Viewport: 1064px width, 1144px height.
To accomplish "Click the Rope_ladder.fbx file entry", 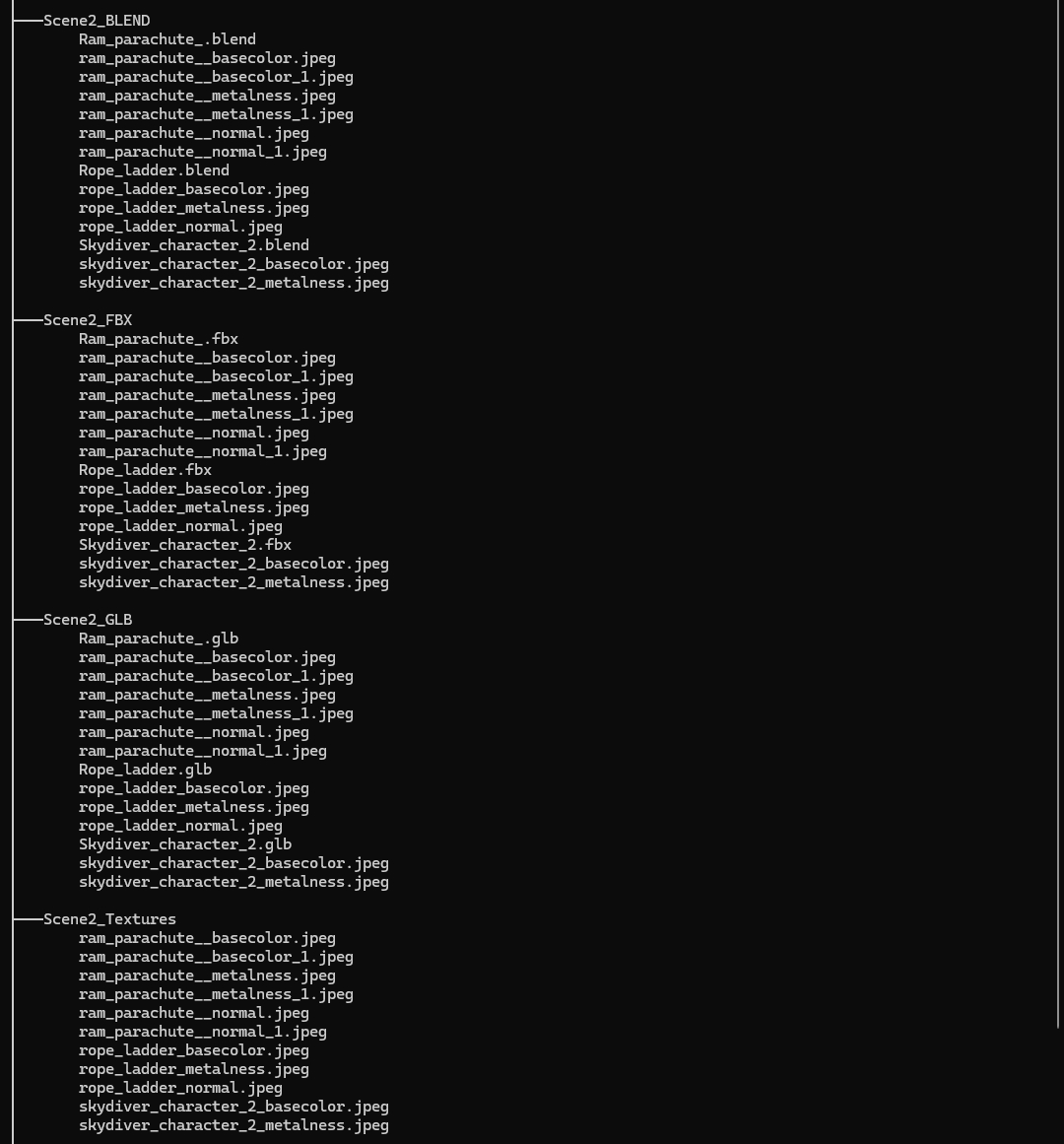I will click(145, 470).
